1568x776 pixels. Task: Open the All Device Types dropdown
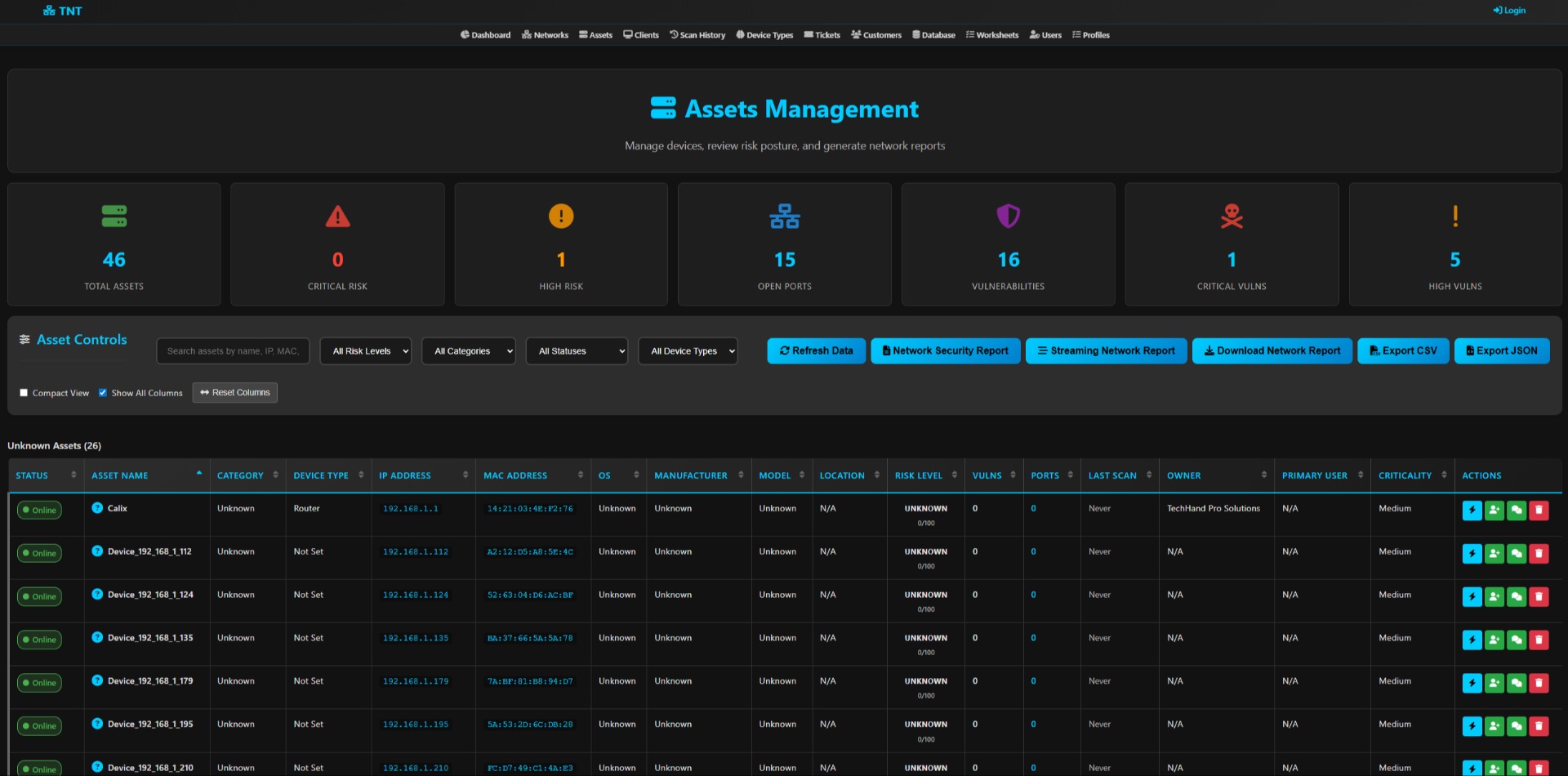(687, 350)
